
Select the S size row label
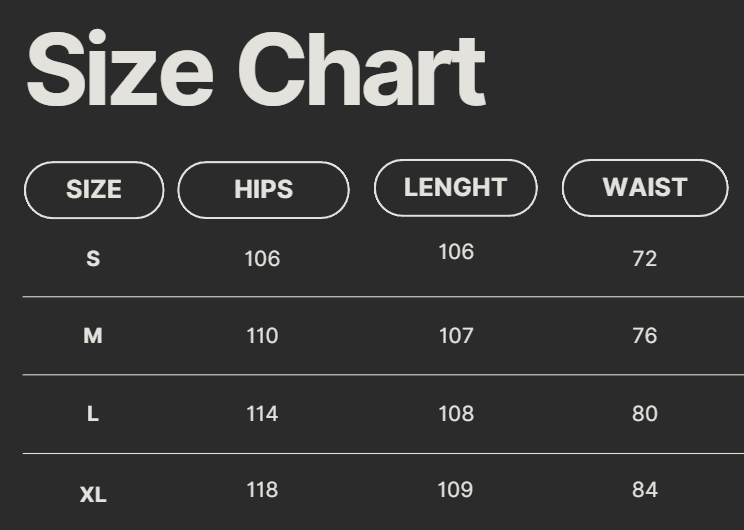click(x=93, y=259)
